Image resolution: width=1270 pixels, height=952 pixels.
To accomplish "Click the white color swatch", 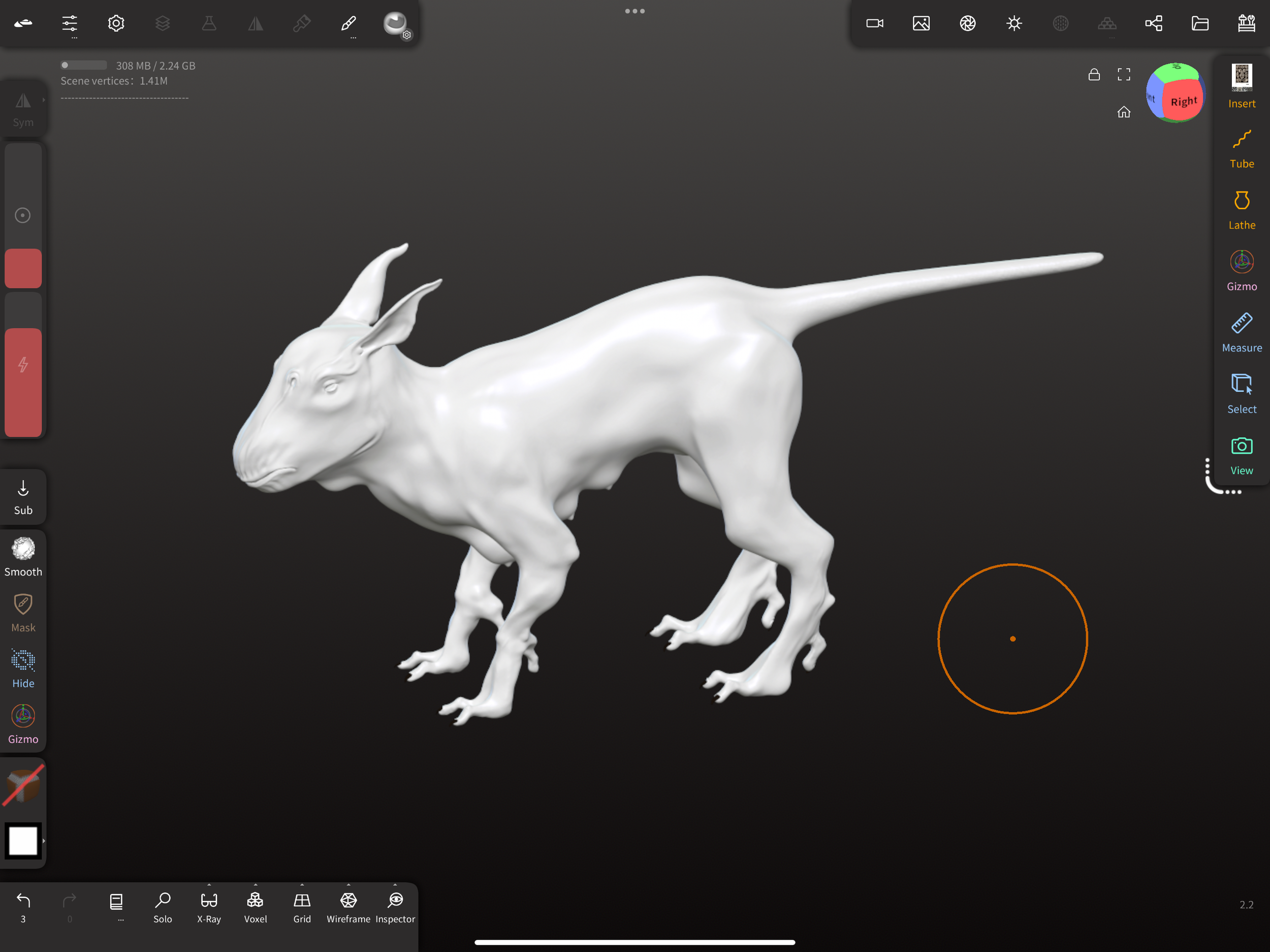I will click(23, 841).
